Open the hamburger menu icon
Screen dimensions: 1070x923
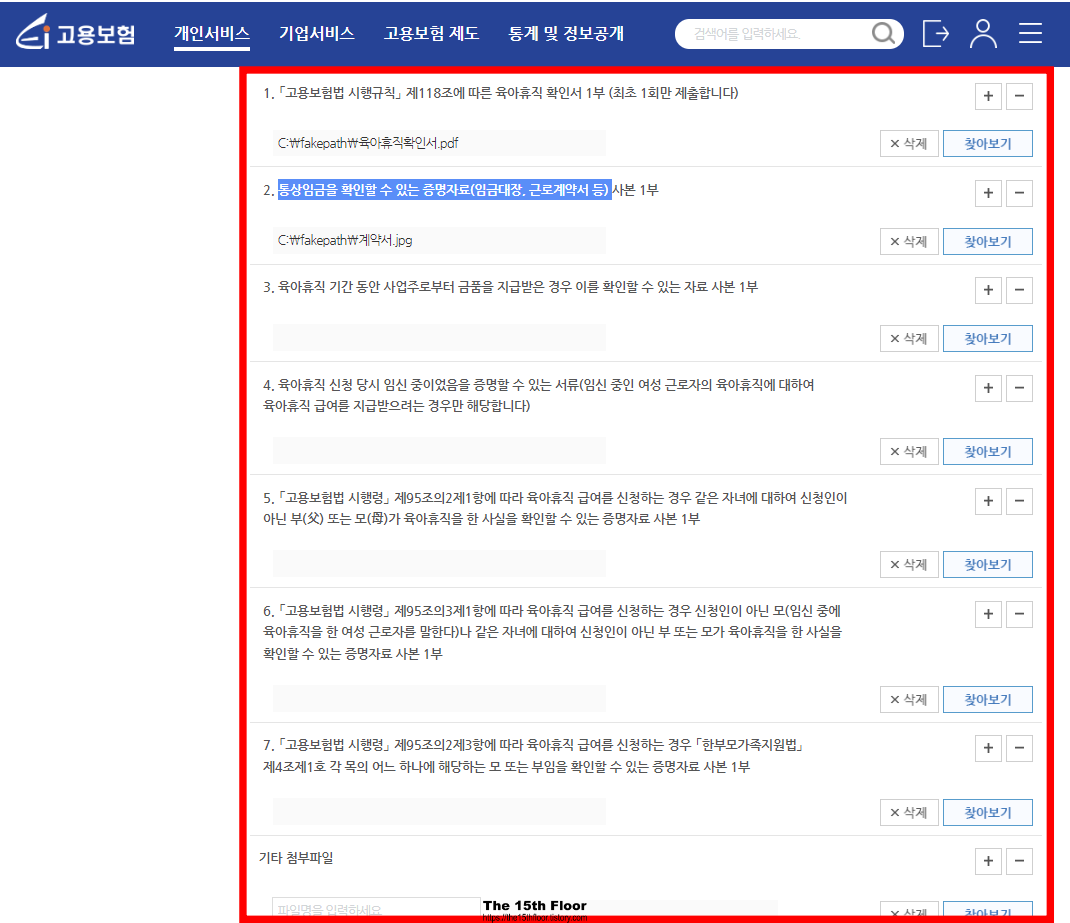point(1030,33)
